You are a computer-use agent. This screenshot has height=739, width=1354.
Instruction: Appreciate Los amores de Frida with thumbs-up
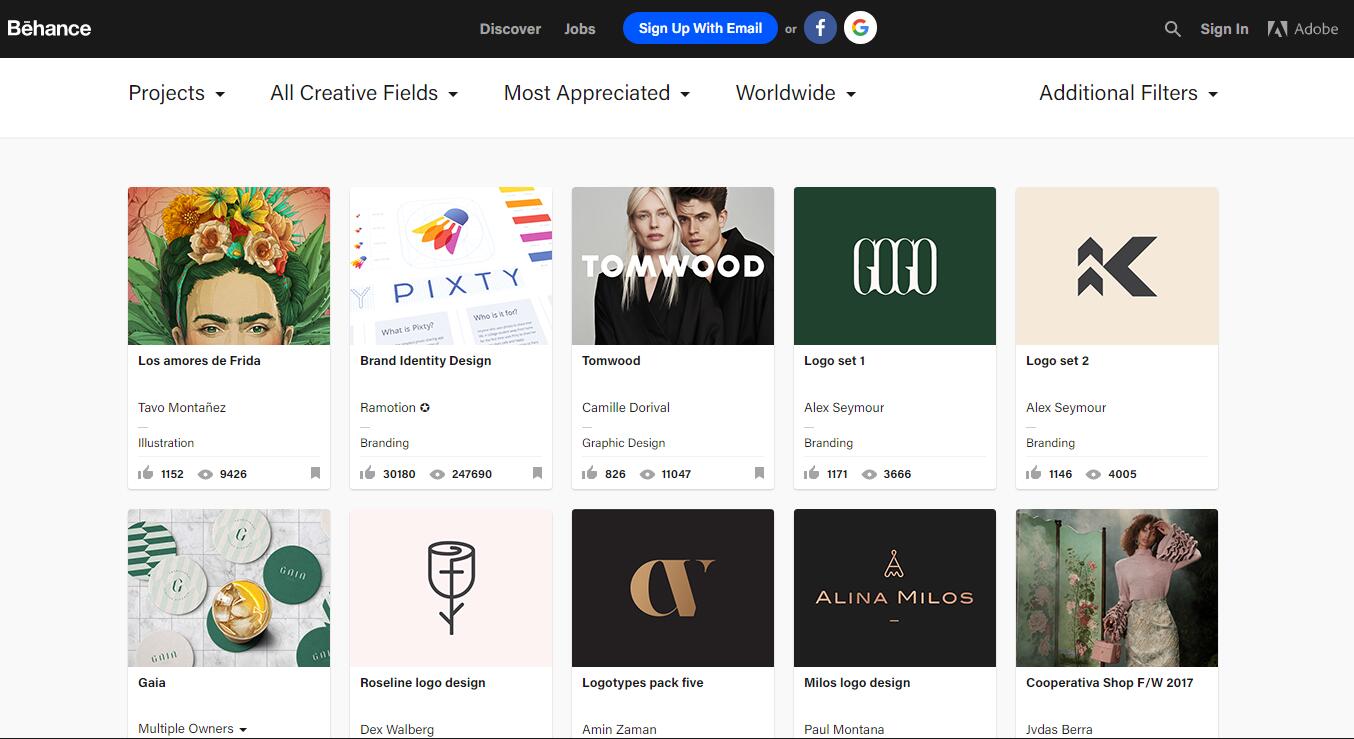145,473
